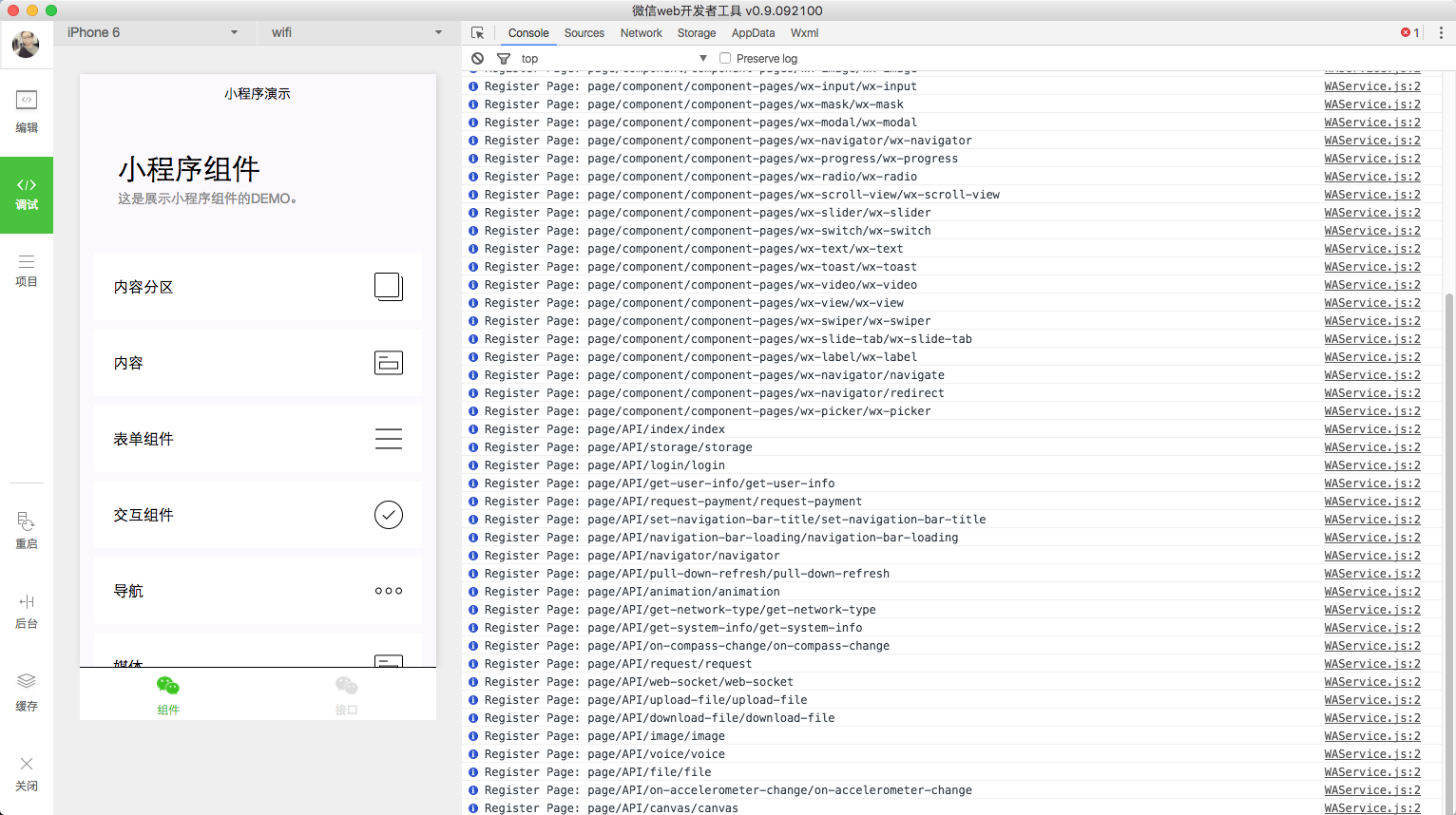Switch to the Wxml tab
Screen dimensions: 1456x815
click(804, 33)
